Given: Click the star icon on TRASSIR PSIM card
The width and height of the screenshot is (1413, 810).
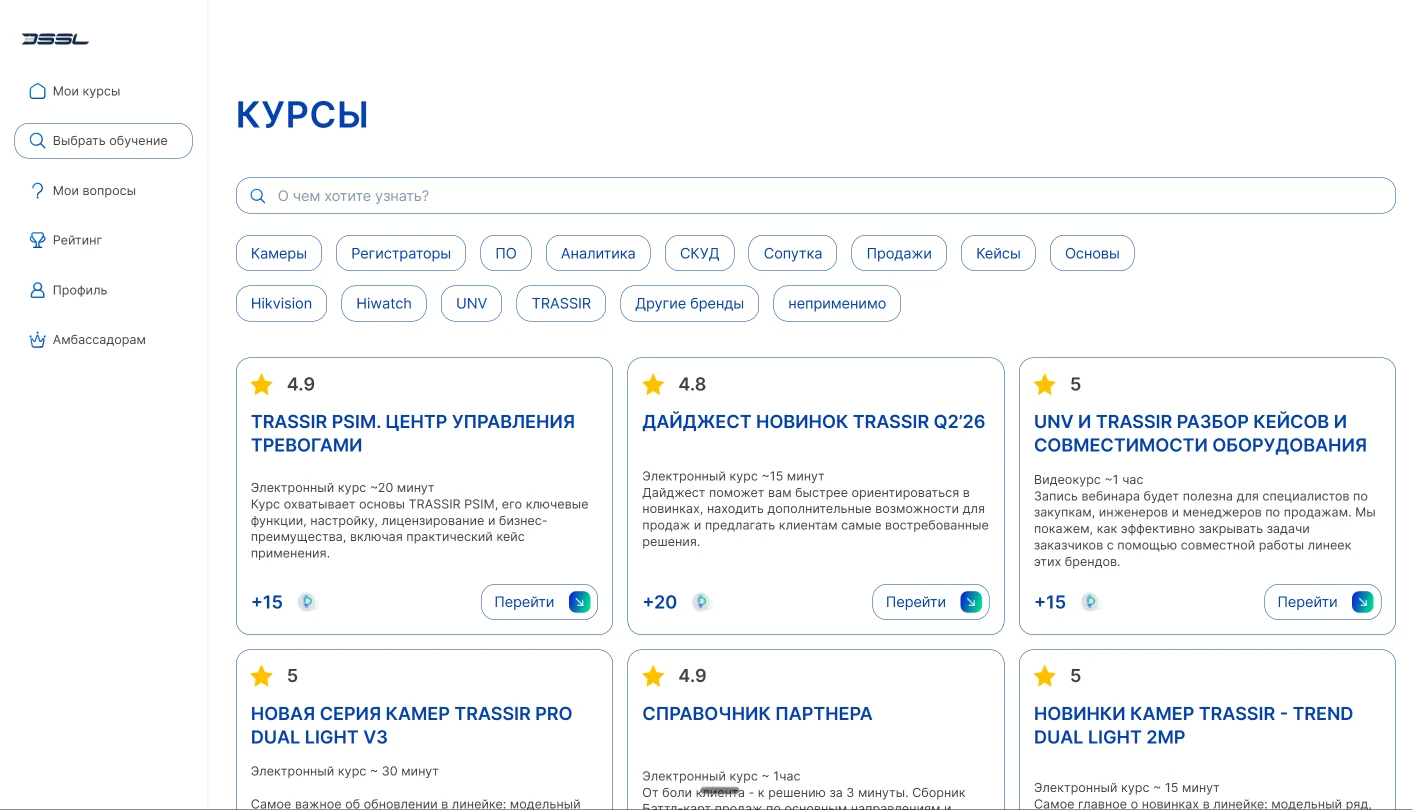Looking at the screenshot, I should click(262, 384).
